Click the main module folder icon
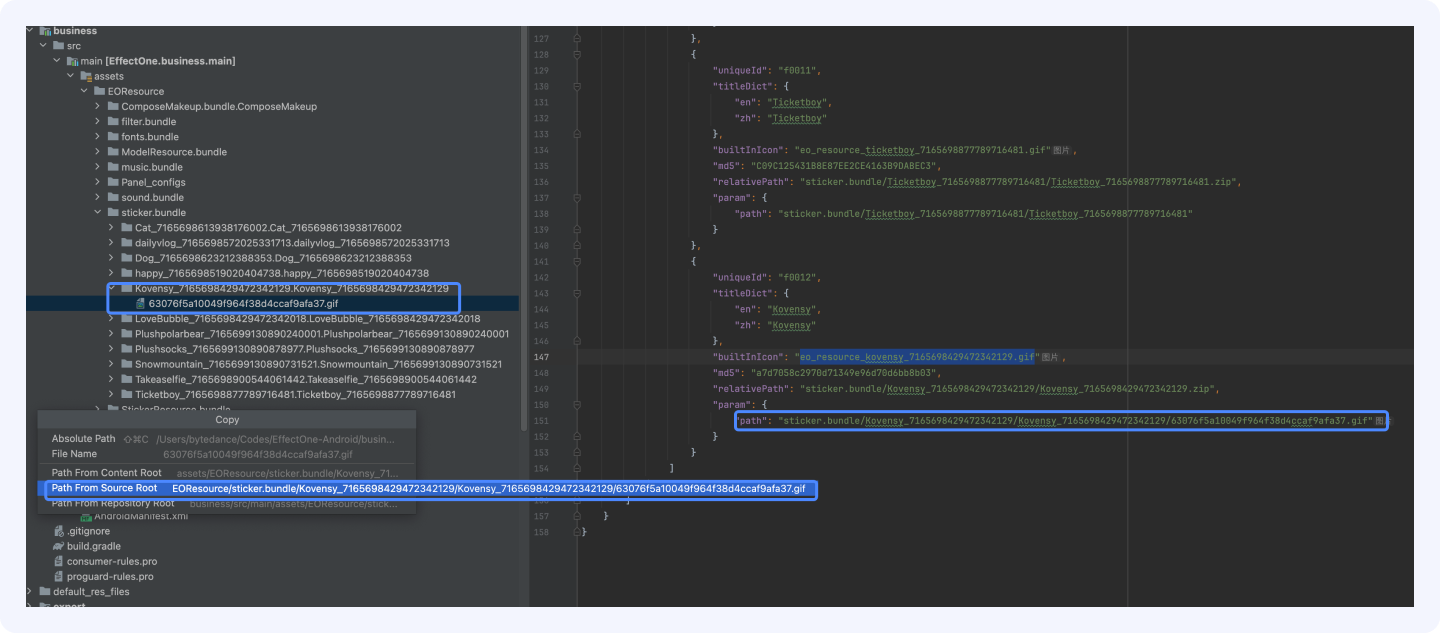 (x=72, y=61)
